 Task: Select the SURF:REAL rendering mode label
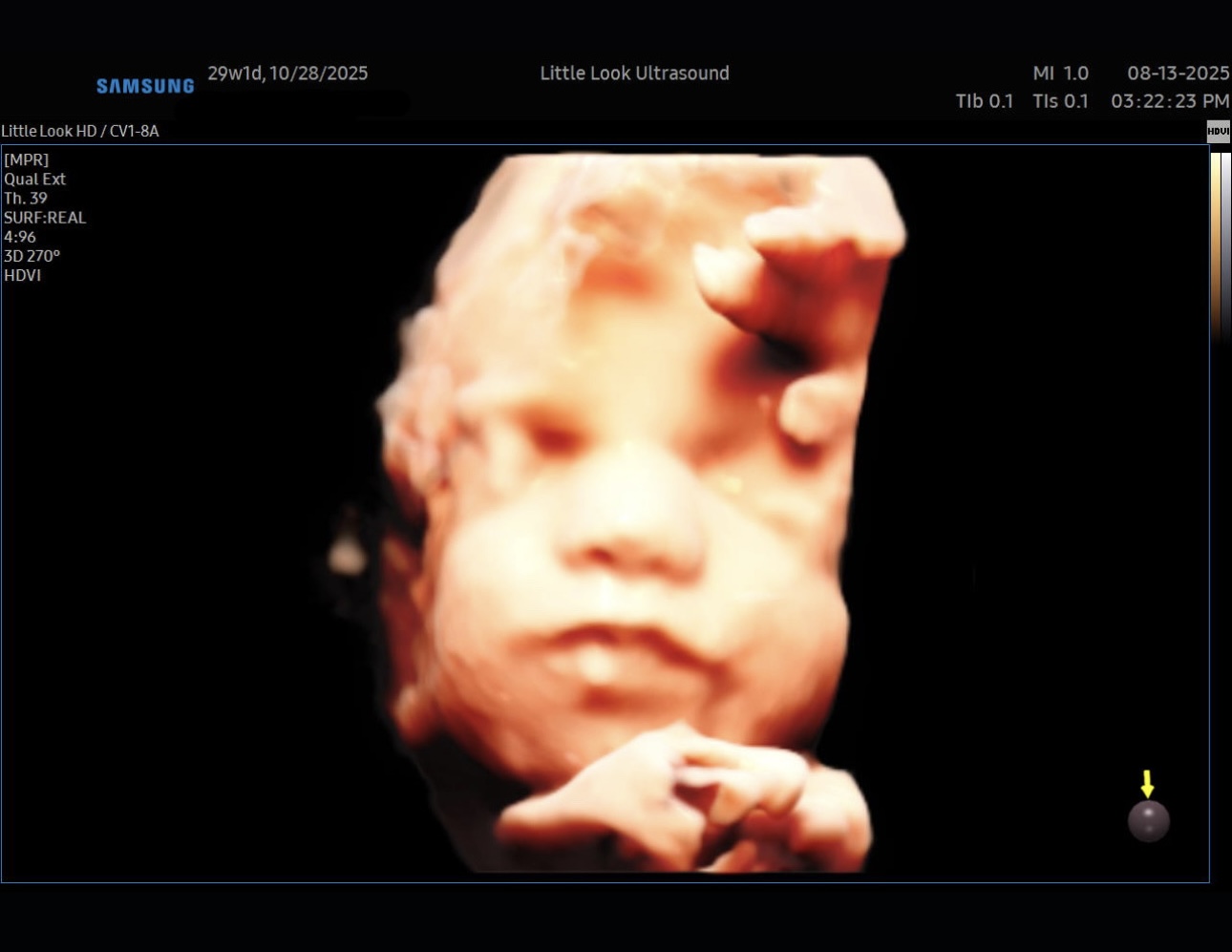[x=44, y=218]
